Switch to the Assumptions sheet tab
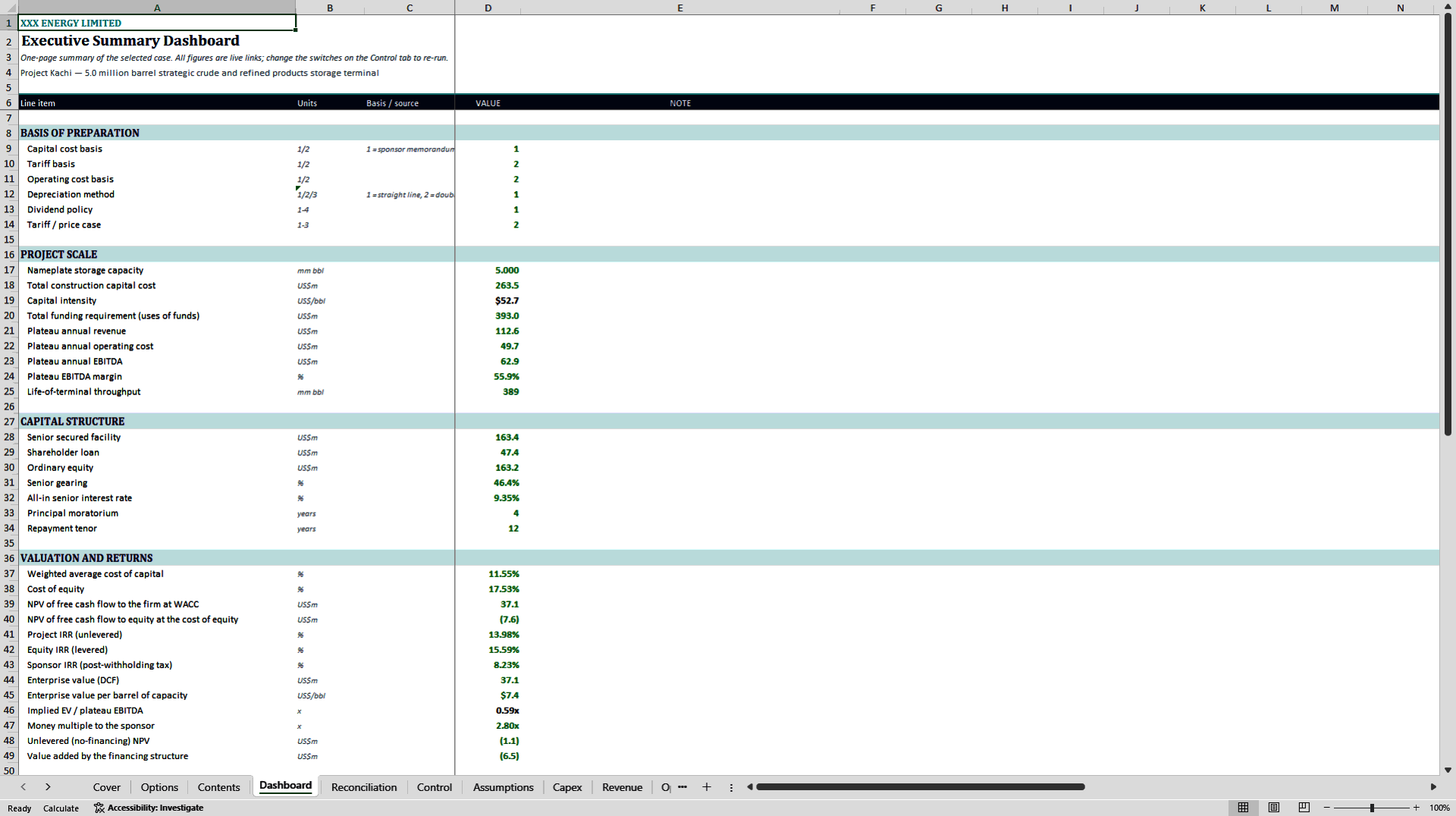This screenshot has height=816, width=1456. [x=504, y=787]
